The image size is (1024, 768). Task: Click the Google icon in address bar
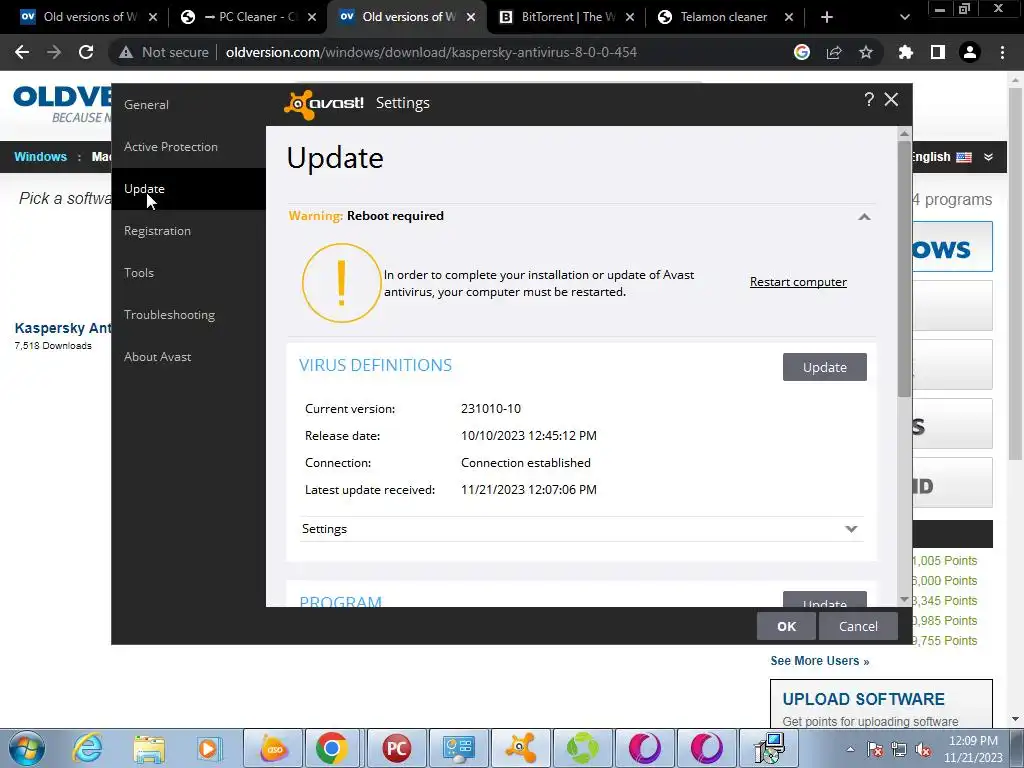click(x=802, y=52)
